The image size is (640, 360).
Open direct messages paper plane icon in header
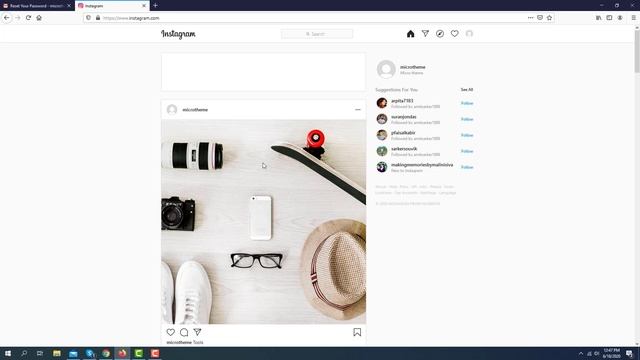tap(425, 34)
